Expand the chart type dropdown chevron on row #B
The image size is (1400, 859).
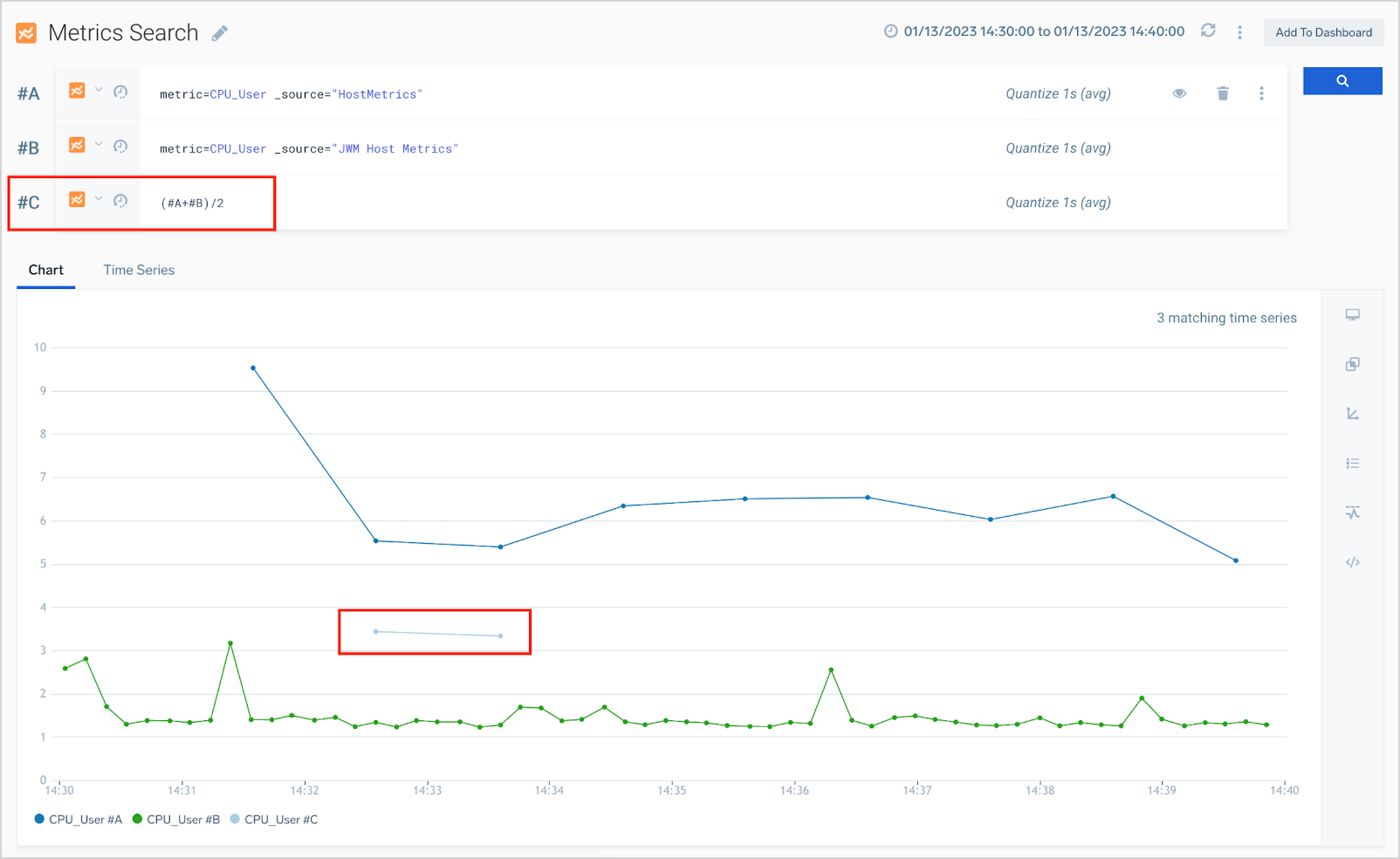tap(97, 145)
